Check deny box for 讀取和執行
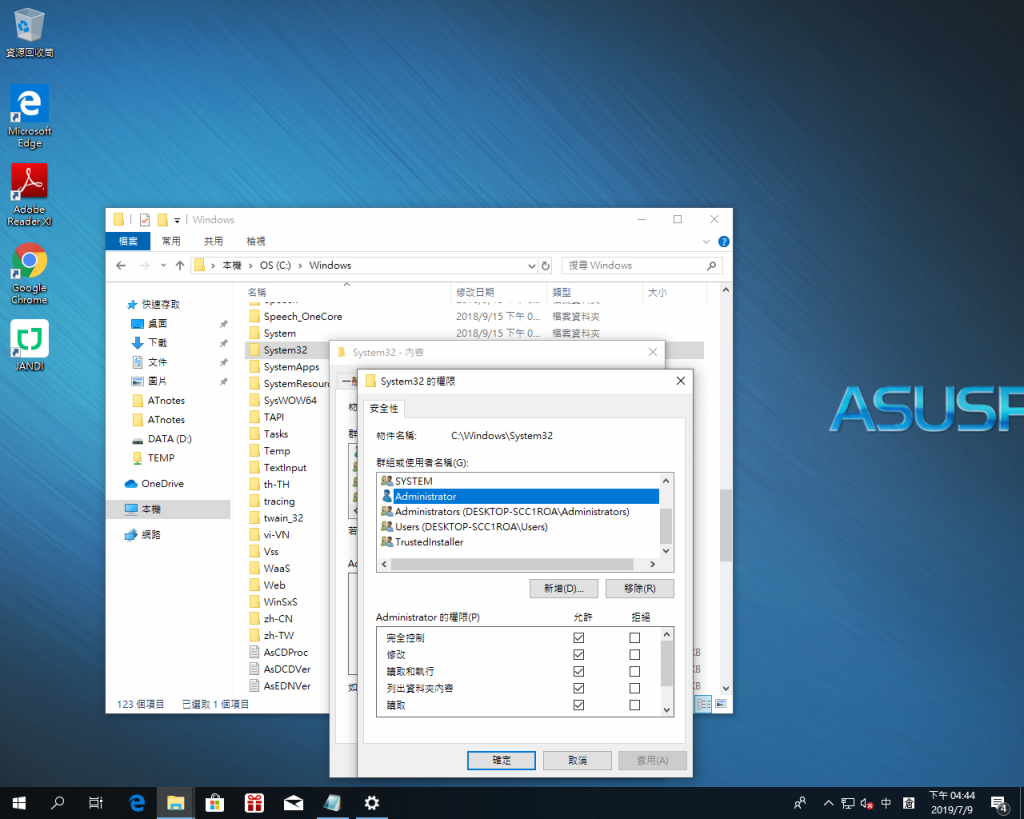The height and width of the screenshot is (819, 1024). click(x=635, y=671)
